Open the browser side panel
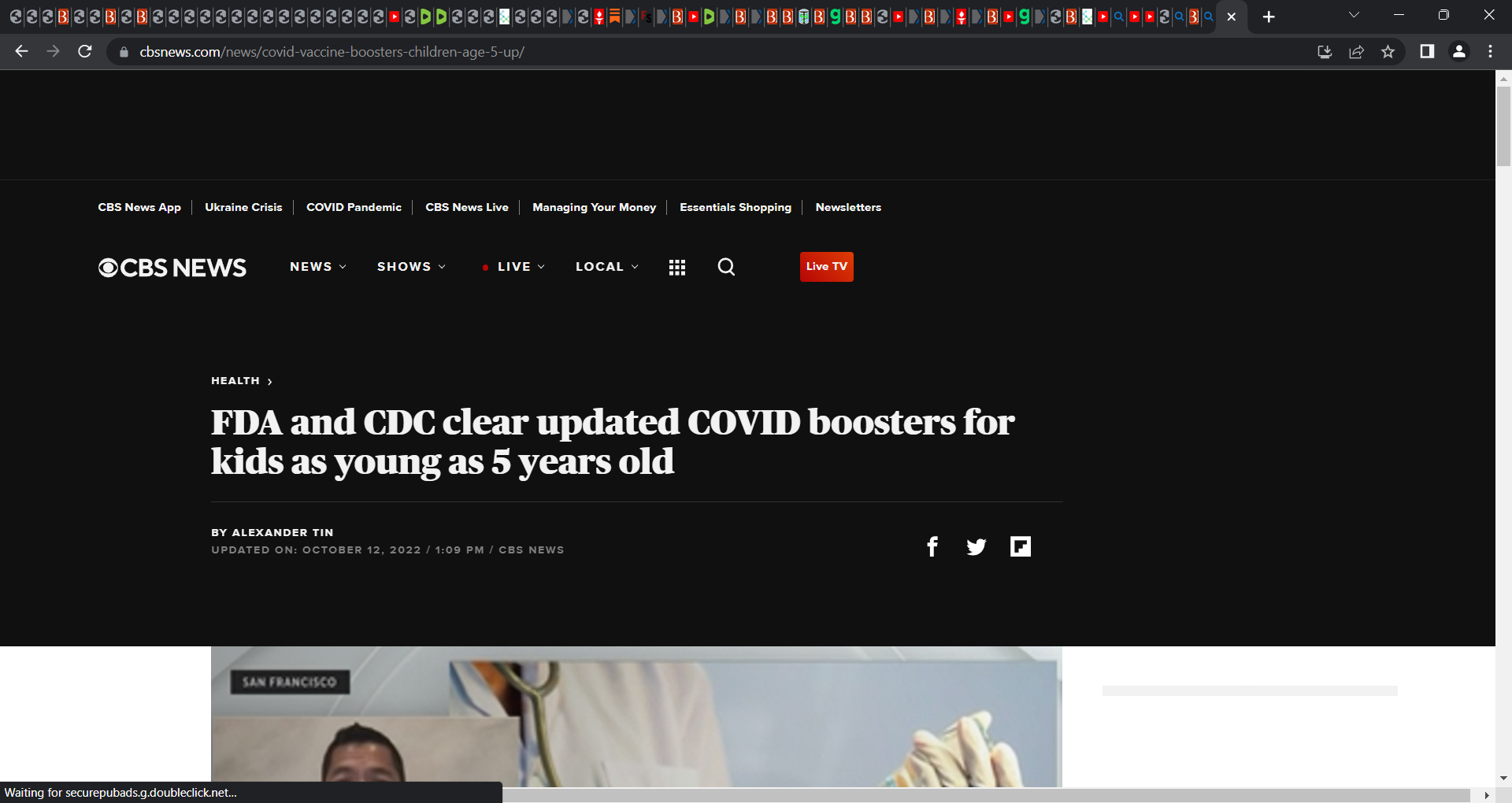Screen dimensions: 1512x803 click(x=1427, y=51)
